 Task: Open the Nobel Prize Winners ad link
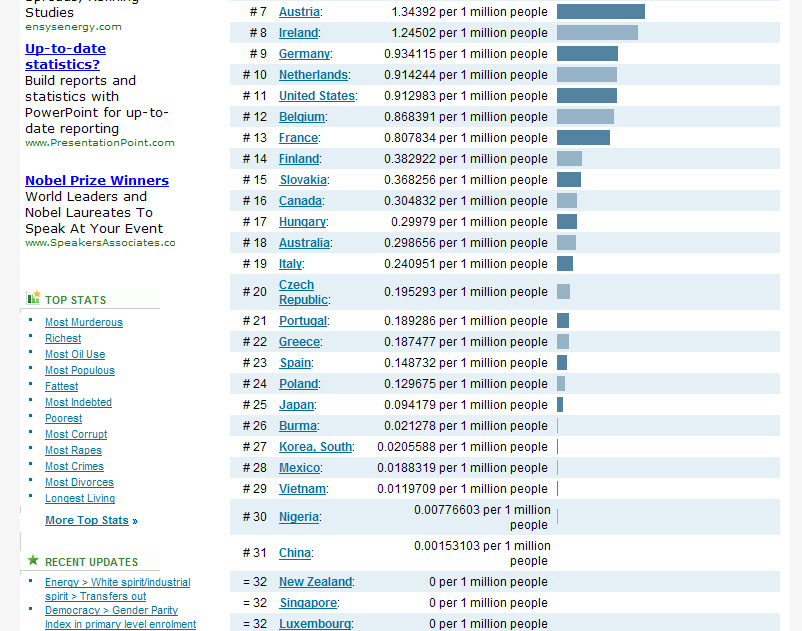pyautogui.click(x=97, y=180)
